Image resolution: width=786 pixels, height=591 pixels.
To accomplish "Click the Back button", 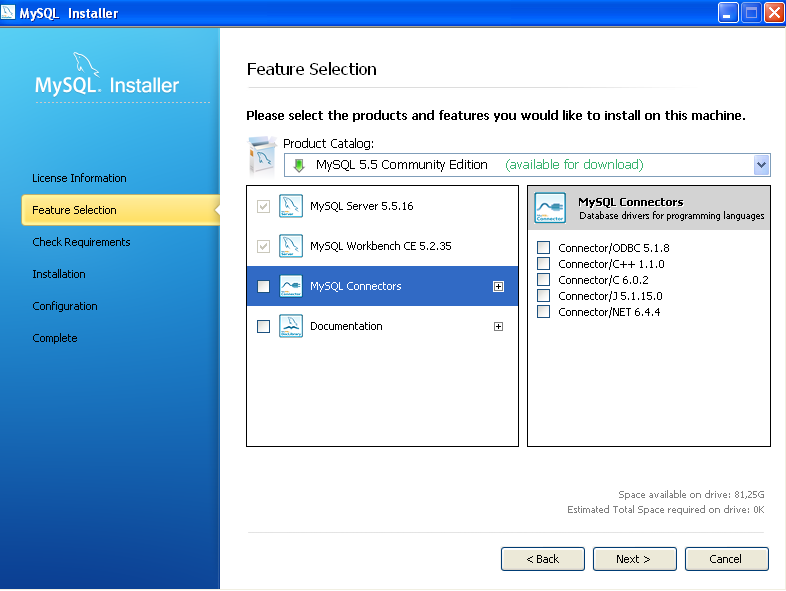I will pos(543,559).
